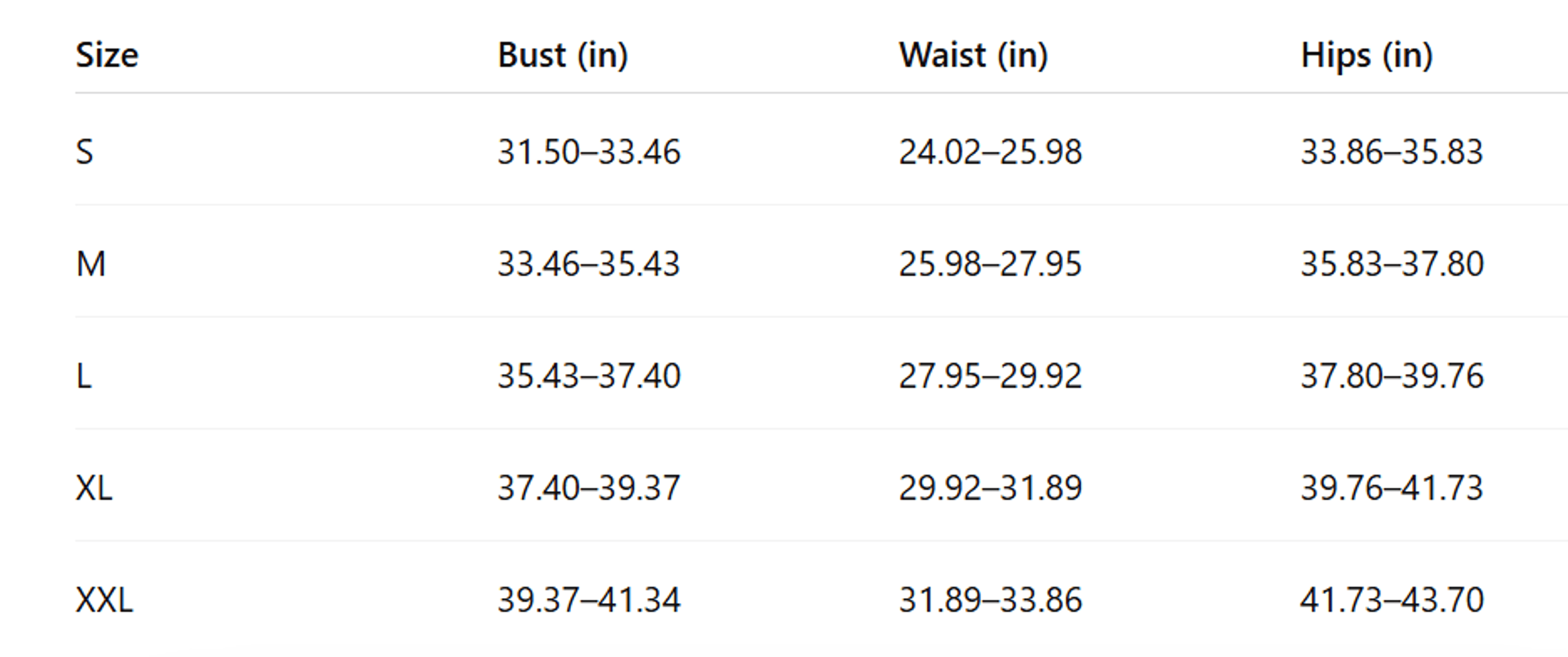This screenshot has height=657, width=1568.
Task: Select the Bust (in) column header
Action: coord(563,55)
